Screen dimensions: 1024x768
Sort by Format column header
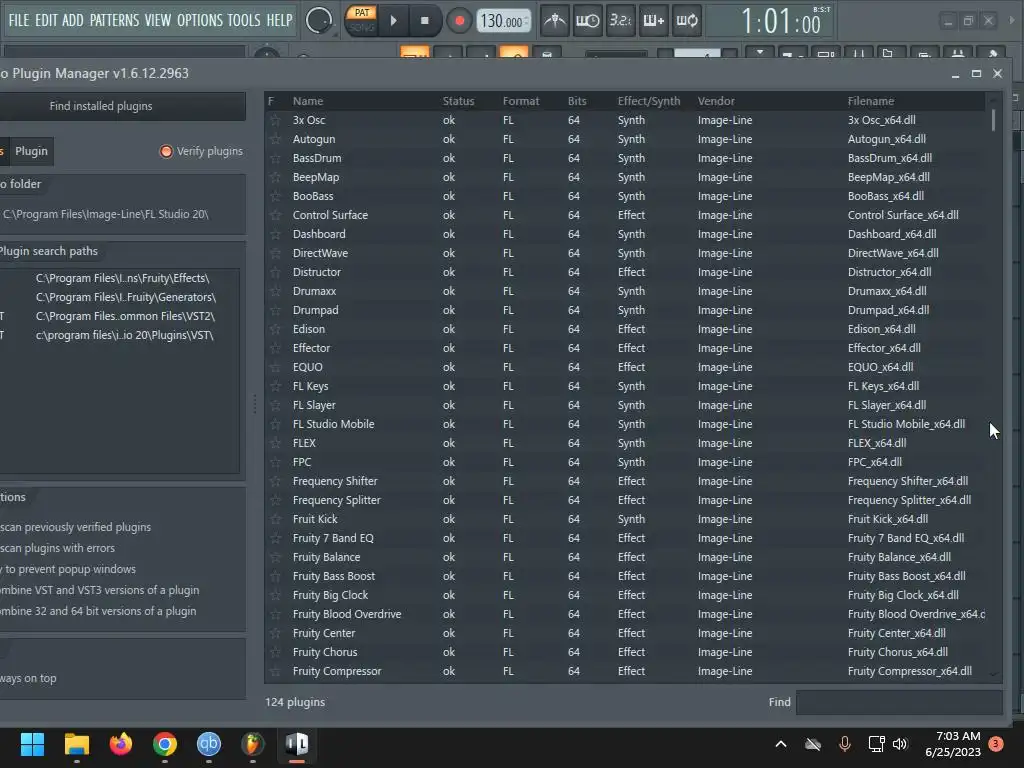coord(520,101)
